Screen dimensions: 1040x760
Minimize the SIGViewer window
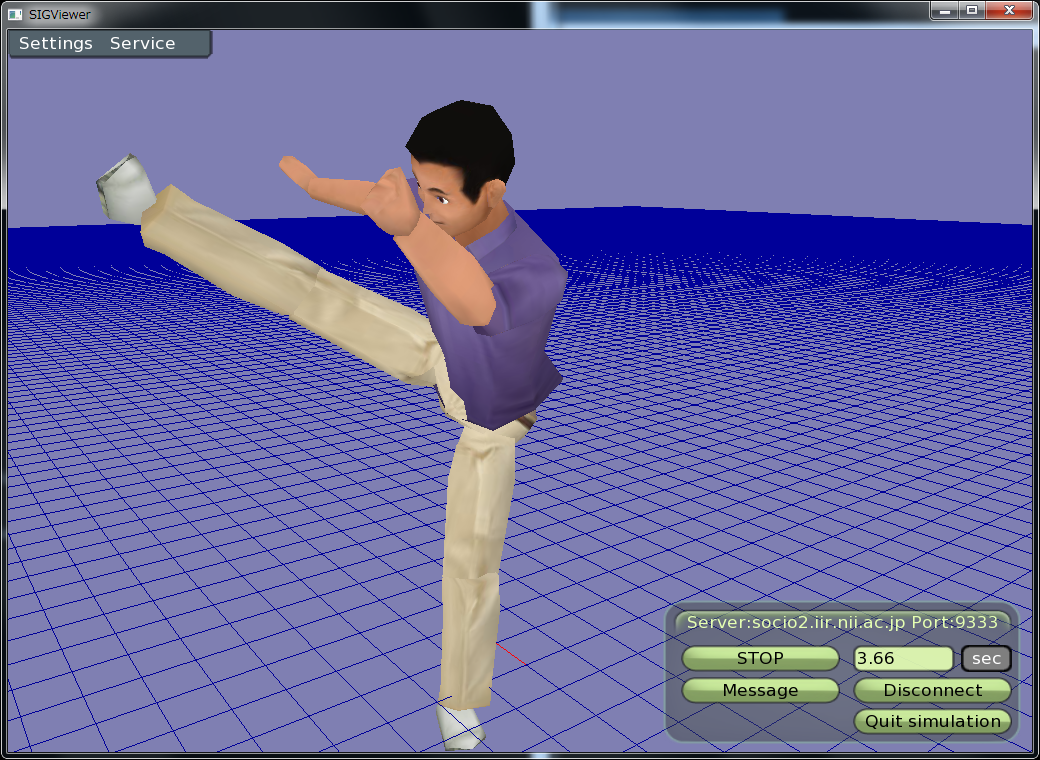pyautogui.click(x=945, y=10)
